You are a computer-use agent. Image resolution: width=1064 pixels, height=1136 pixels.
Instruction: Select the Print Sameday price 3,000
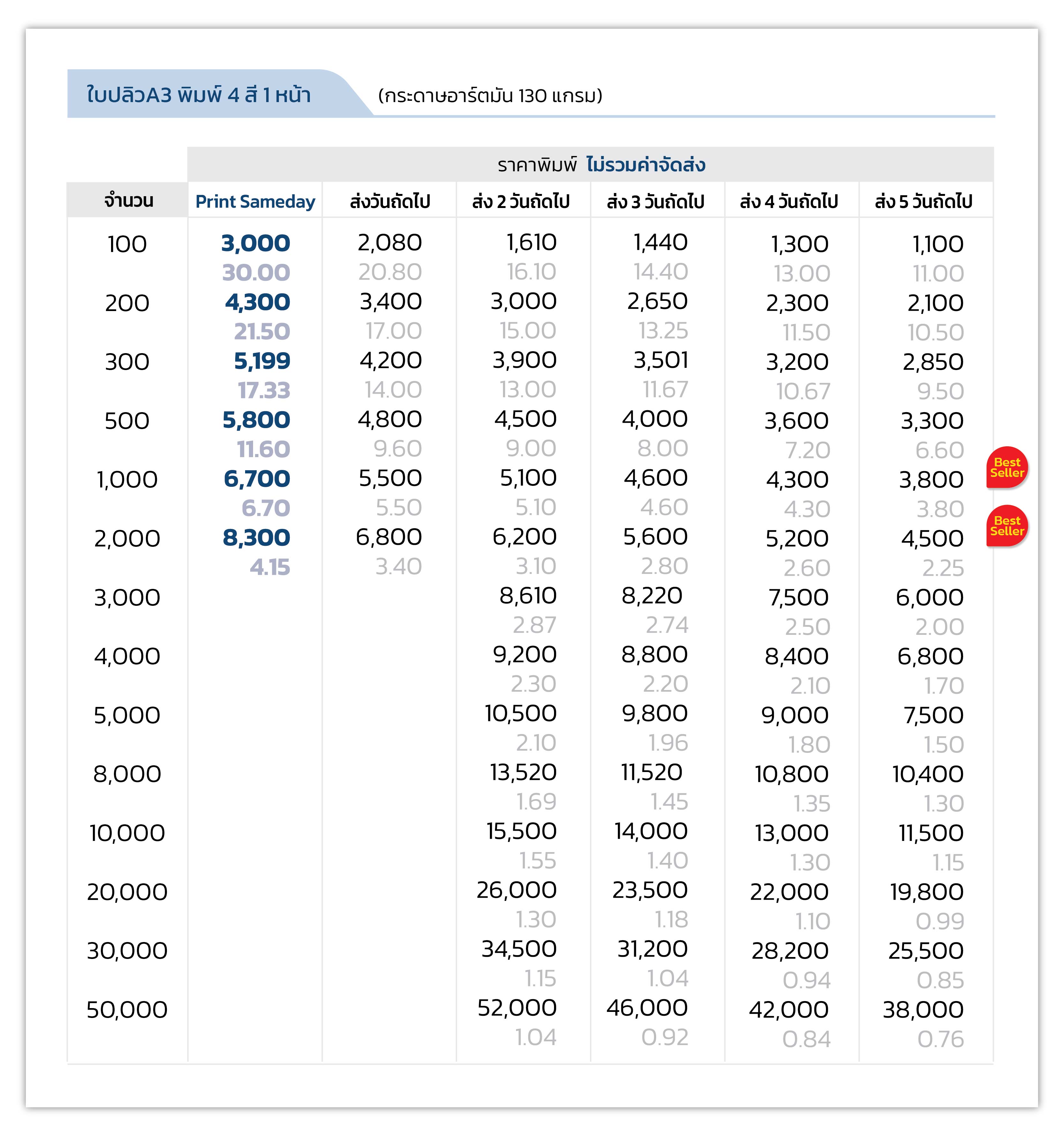pyautogui.click(x=256, y=243)
